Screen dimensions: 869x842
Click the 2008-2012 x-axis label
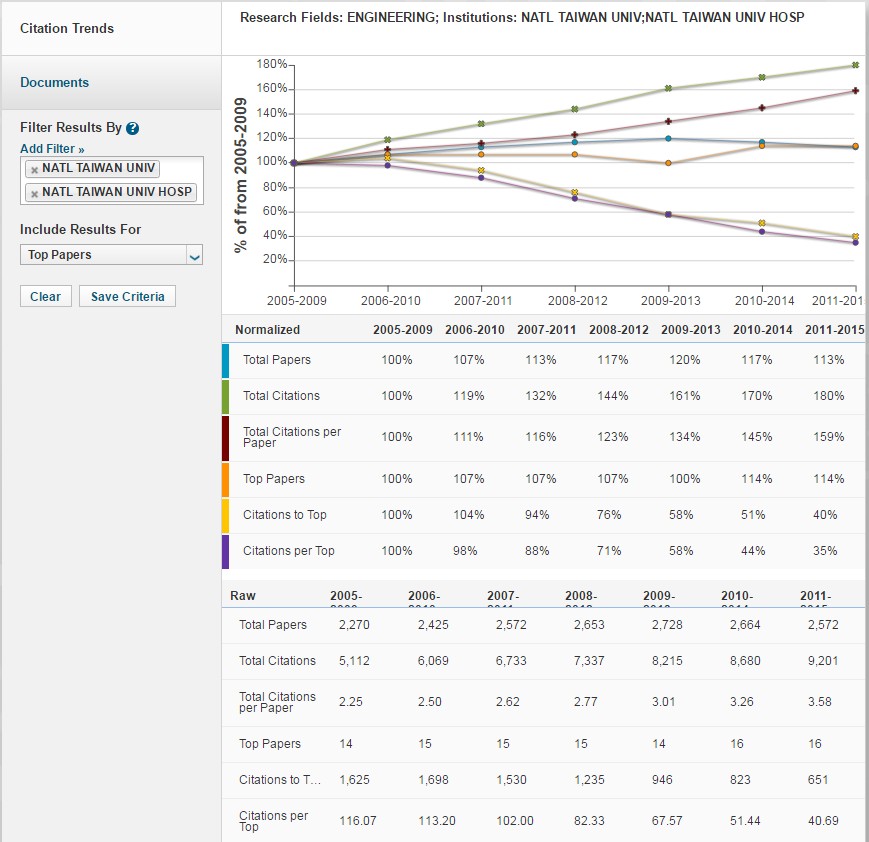(577, 301)
